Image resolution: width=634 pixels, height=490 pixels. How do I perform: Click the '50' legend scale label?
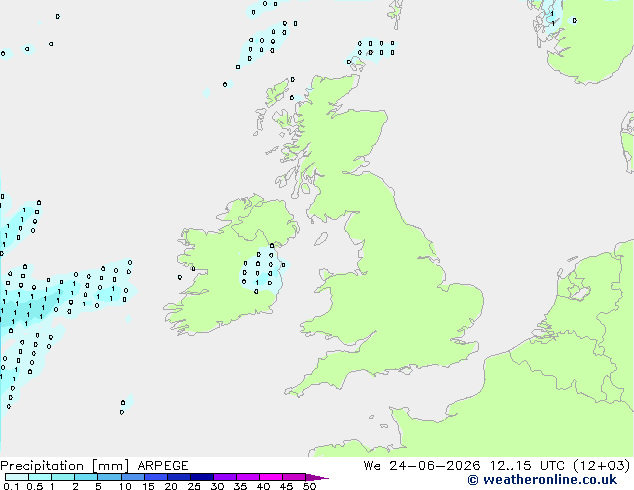(x=309, y=486)
